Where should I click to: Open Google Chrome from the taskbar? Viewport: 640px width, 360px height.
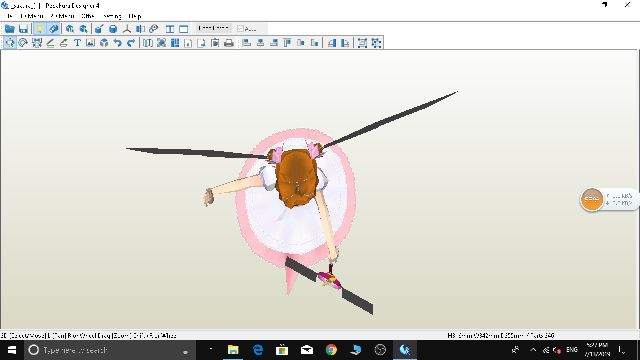click(331, 350)
